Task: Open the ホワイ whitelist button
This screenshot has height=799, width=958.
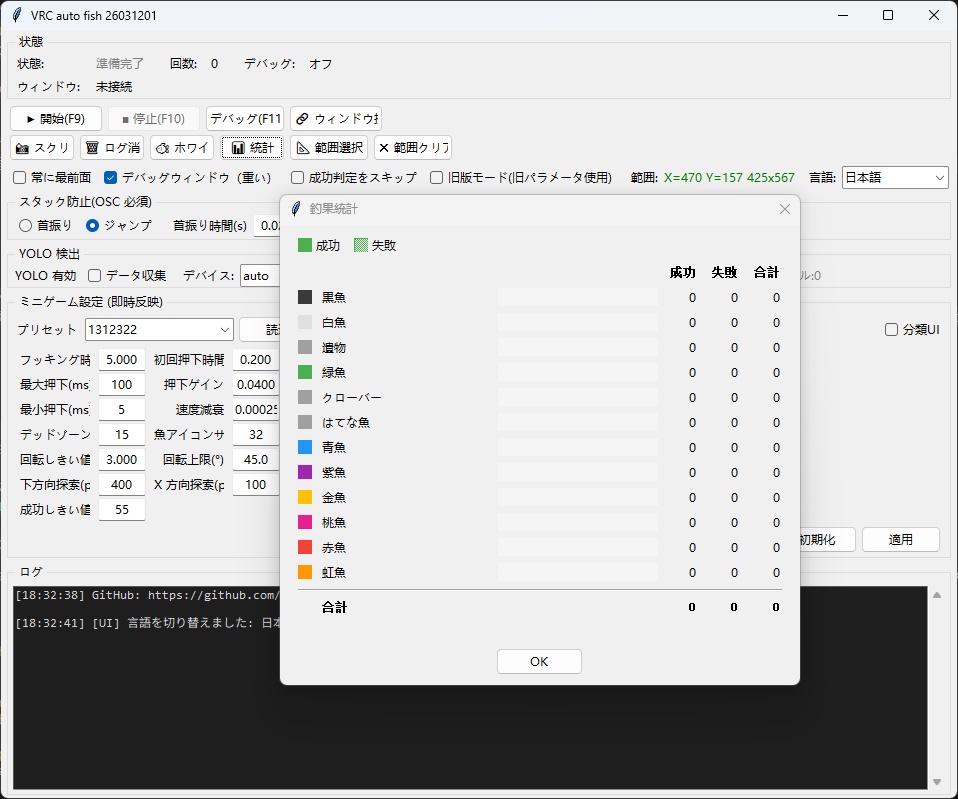Action: coord(182,148)
